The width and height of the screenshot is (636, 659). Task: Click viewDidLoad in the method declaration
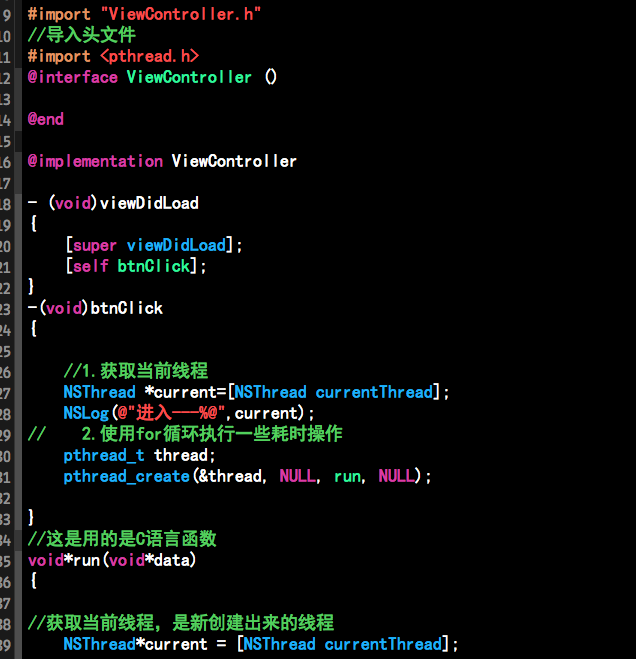tap(149, 203)
